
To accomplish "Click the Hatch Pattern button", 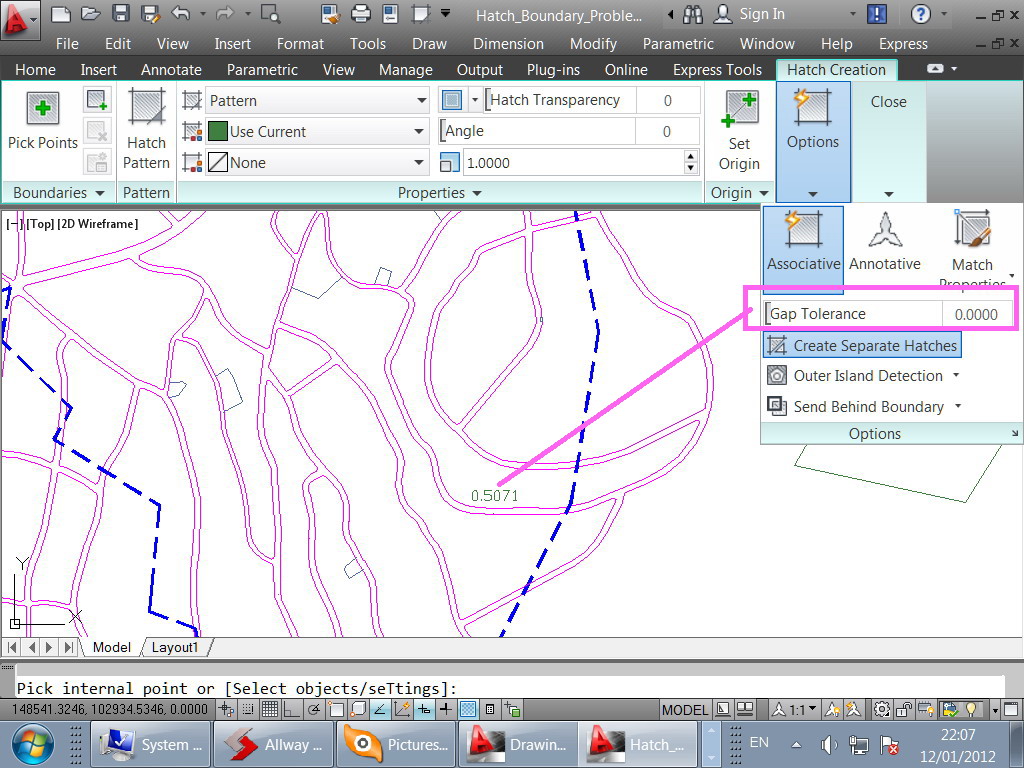I will (147, 129).
